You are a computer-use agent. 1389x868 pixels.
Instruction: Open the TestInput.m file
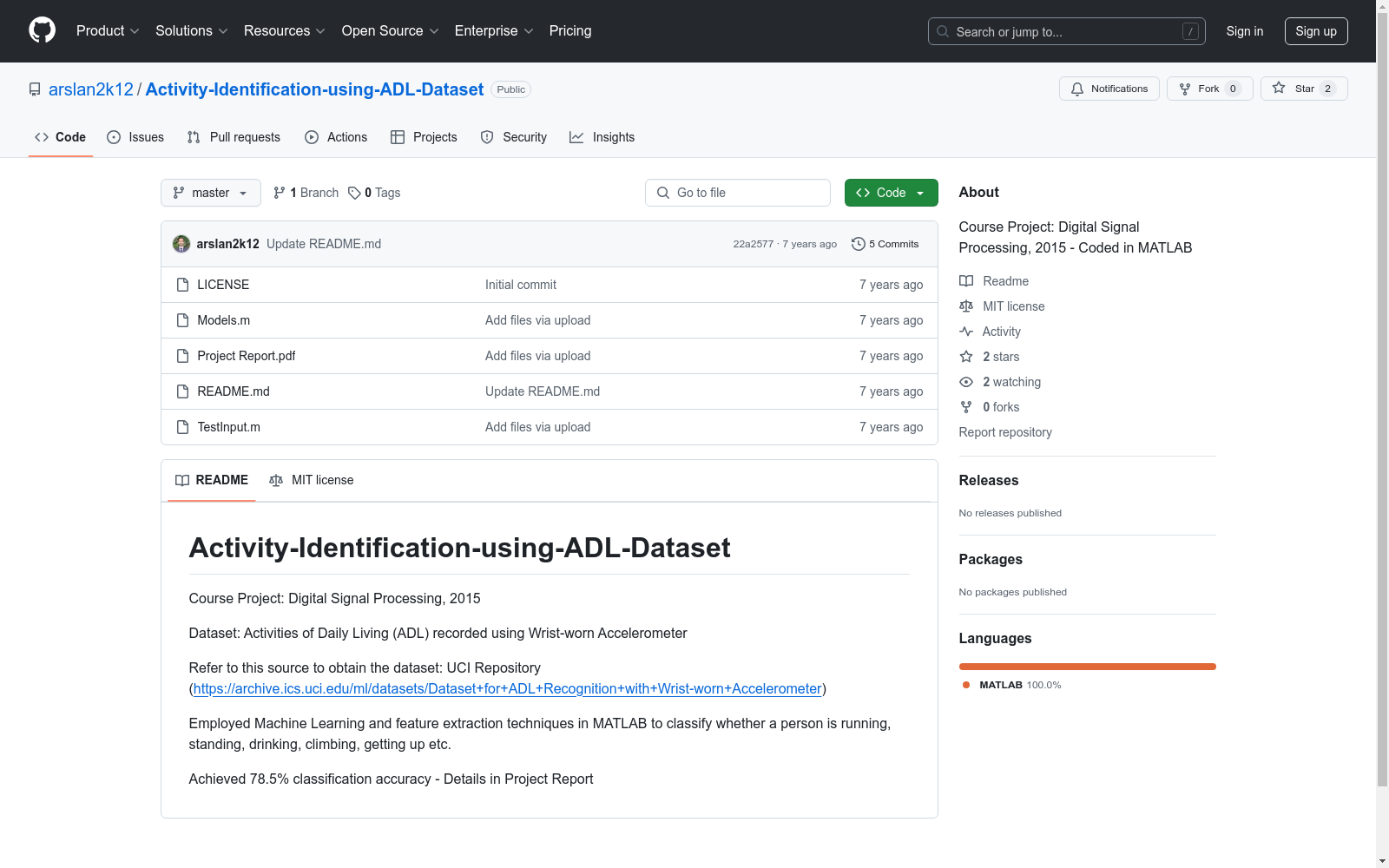pos(228,427)
